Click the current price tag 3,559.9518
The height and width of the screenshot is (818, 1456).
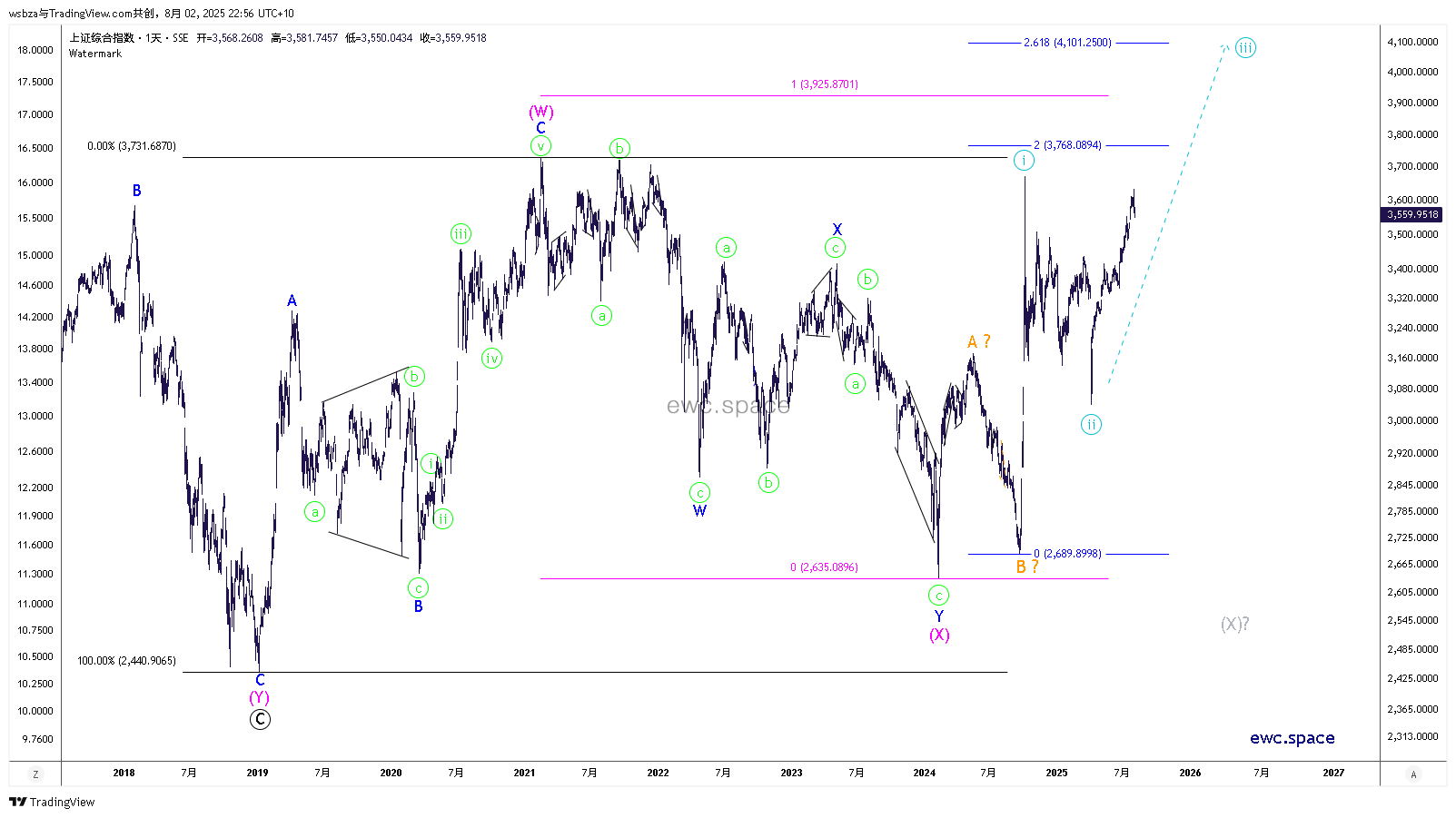1412,215
